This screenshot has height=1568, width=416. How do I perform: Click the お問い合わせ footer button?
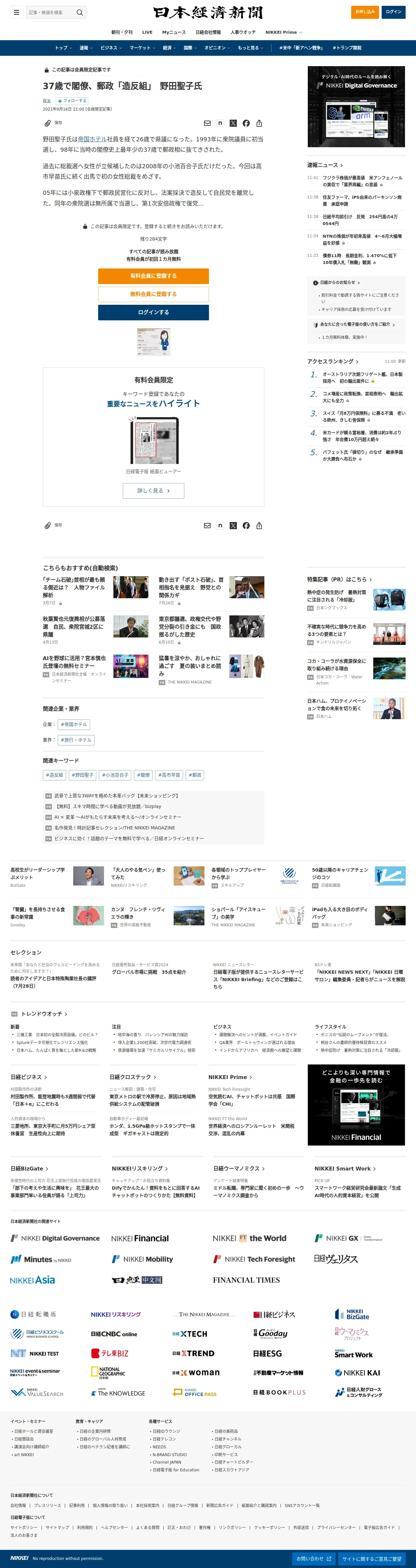313,1559
